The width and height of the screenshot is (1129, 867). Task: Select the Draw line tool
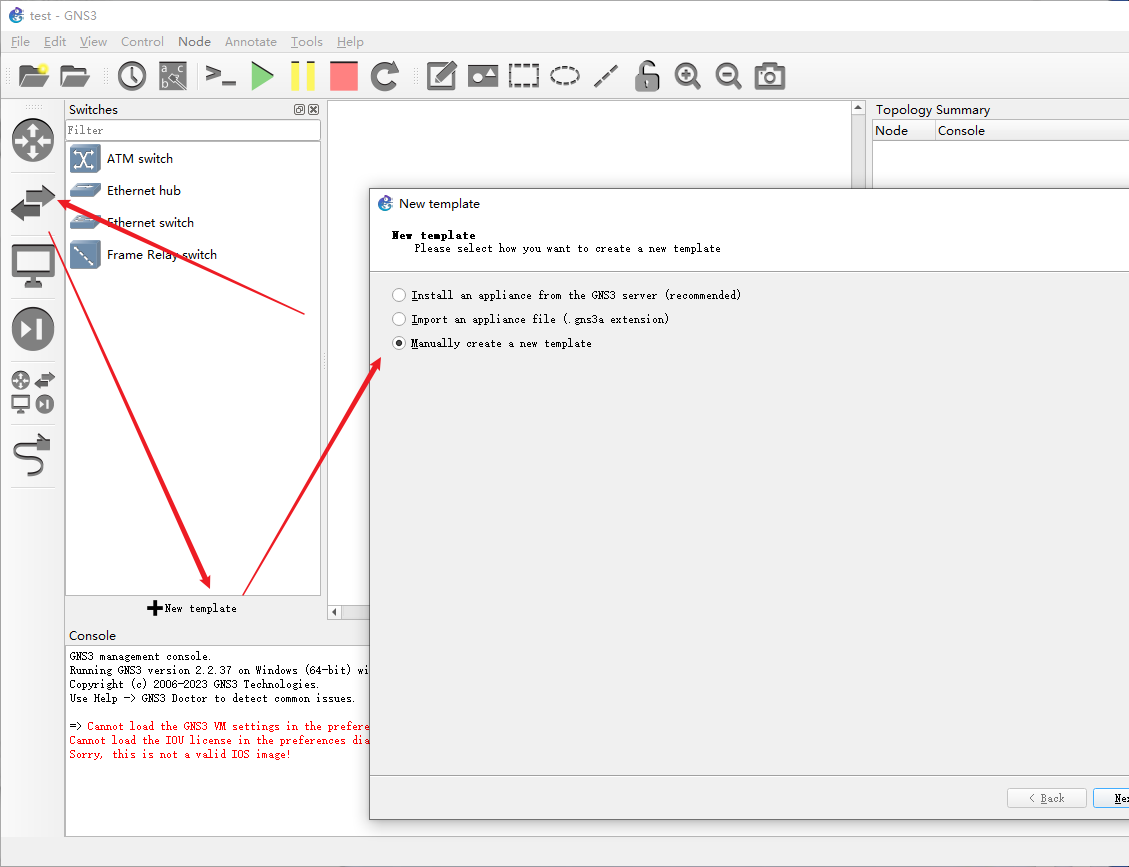click(x=606, y=76)
